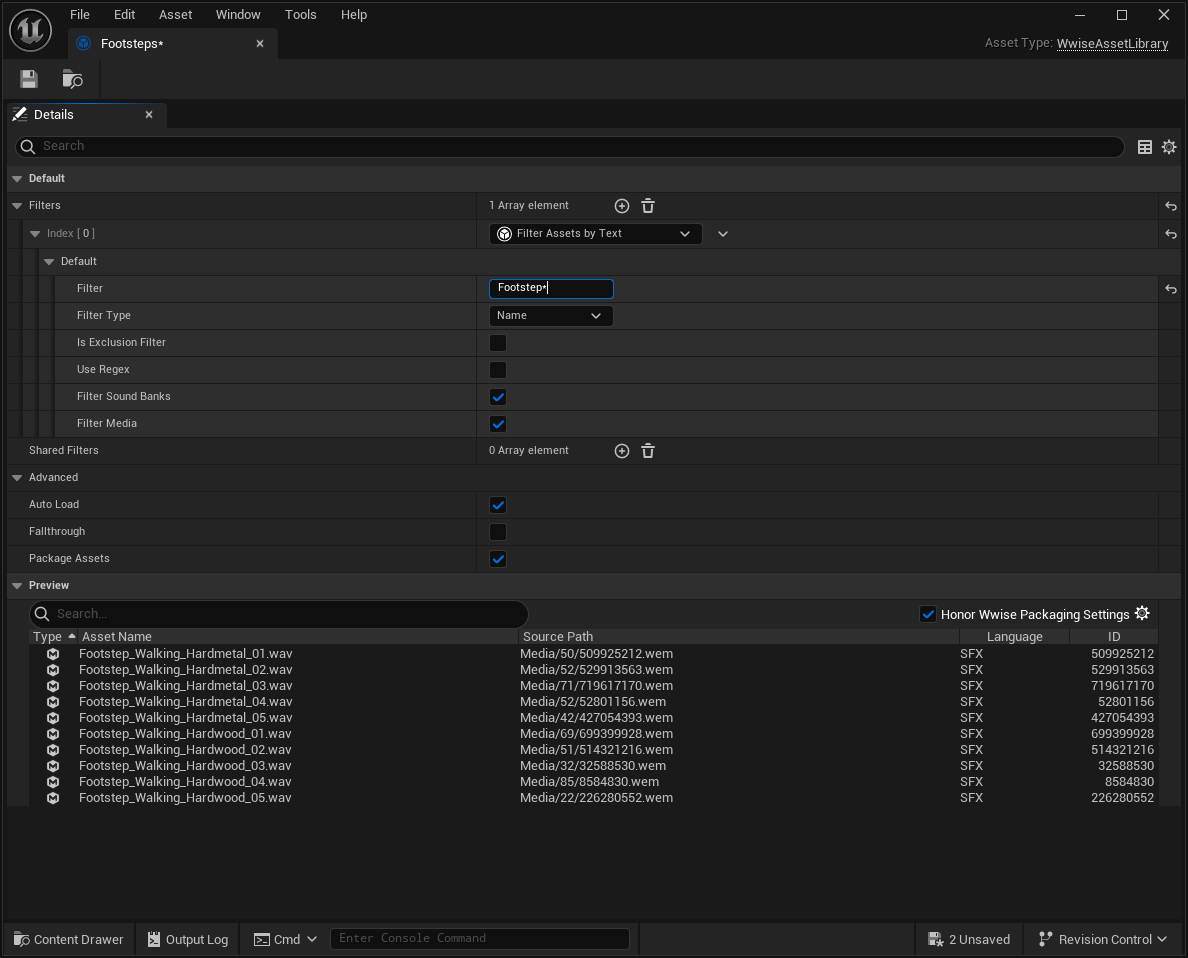Uncheck Honor Wwise Packaging Settings
This screenshot has width=1188, height=958.
point(928,614)
